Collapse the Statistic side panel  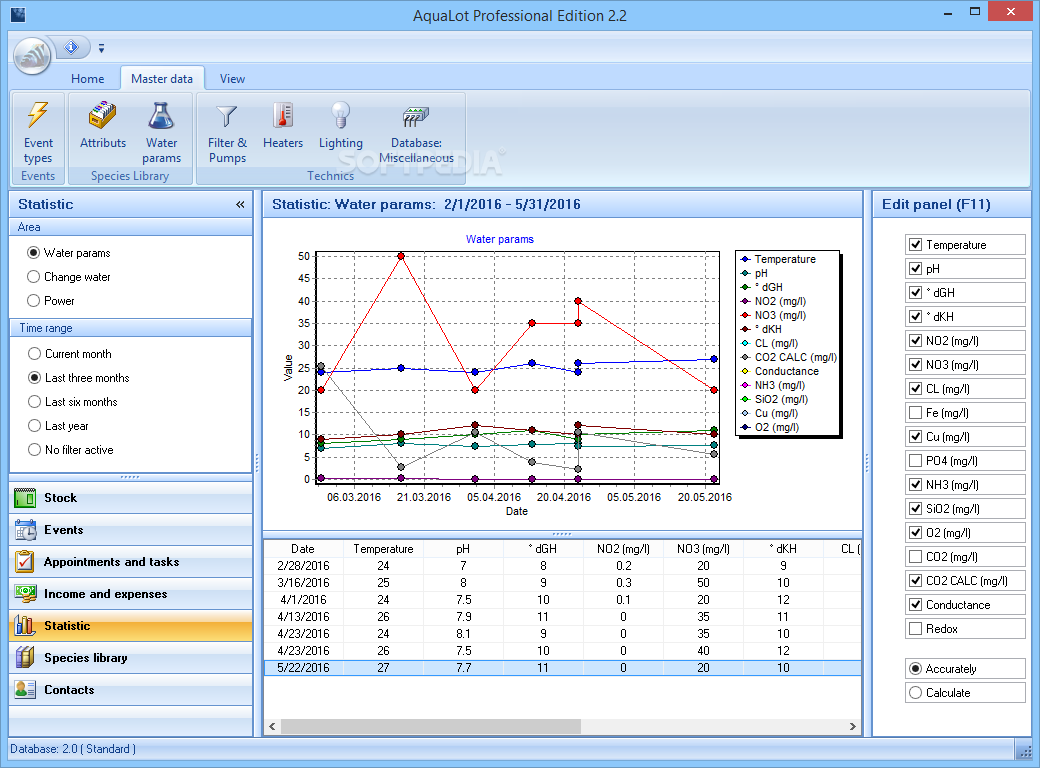240,204
